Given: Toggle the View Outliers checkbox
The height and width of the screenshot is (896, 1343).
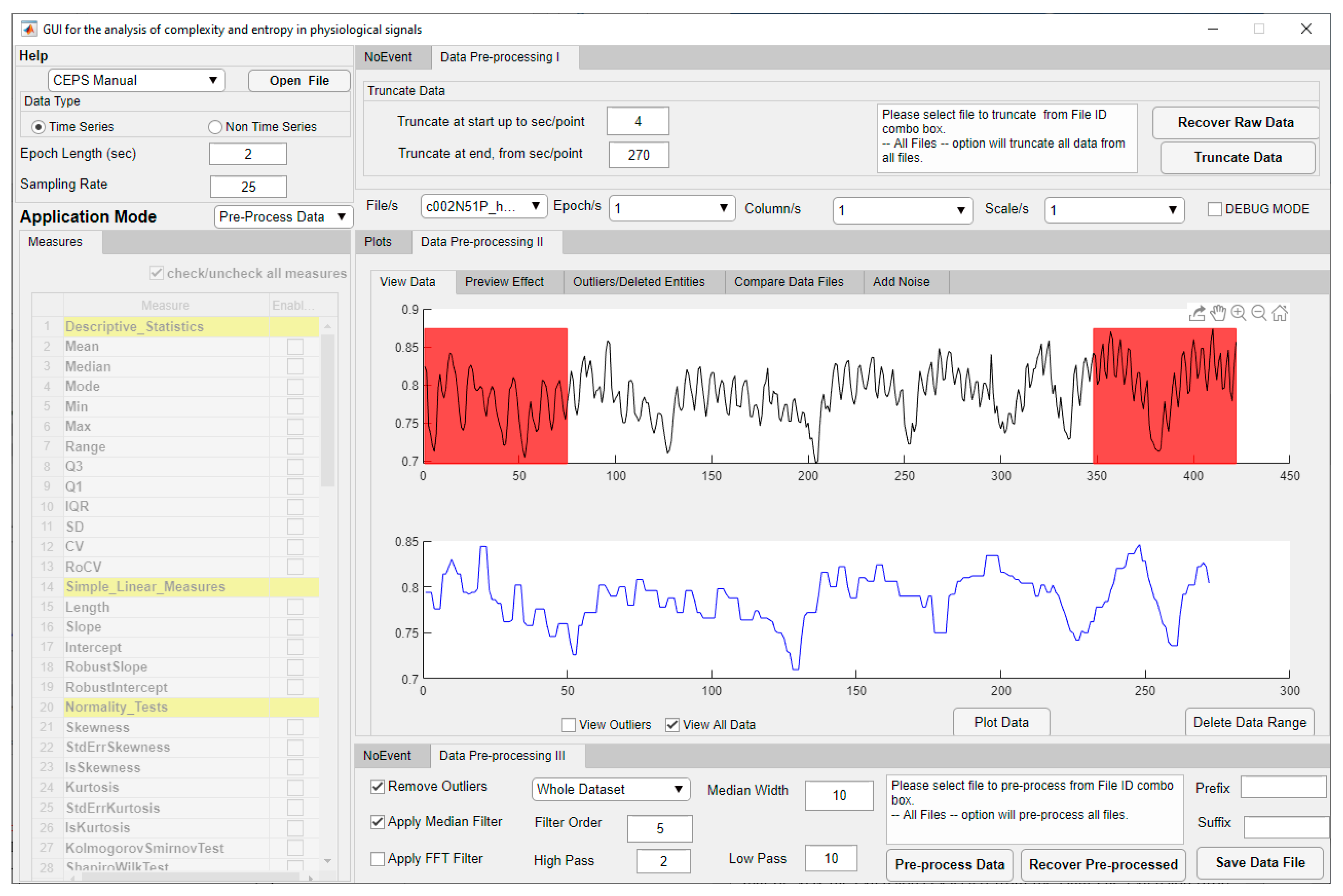Looking at the screenshot, I should (569, 724).
